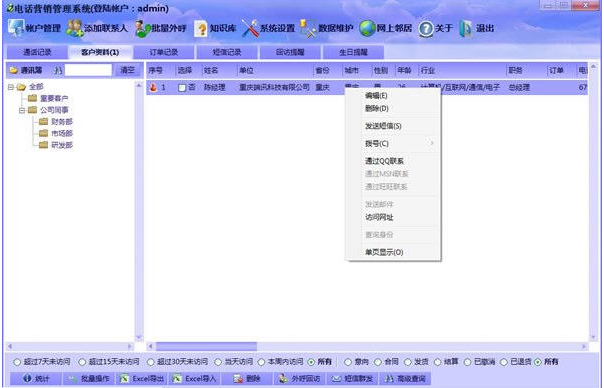Switch to the 短信记录 tab
Viewport: 604px width, 388px height.
point(227,52)
